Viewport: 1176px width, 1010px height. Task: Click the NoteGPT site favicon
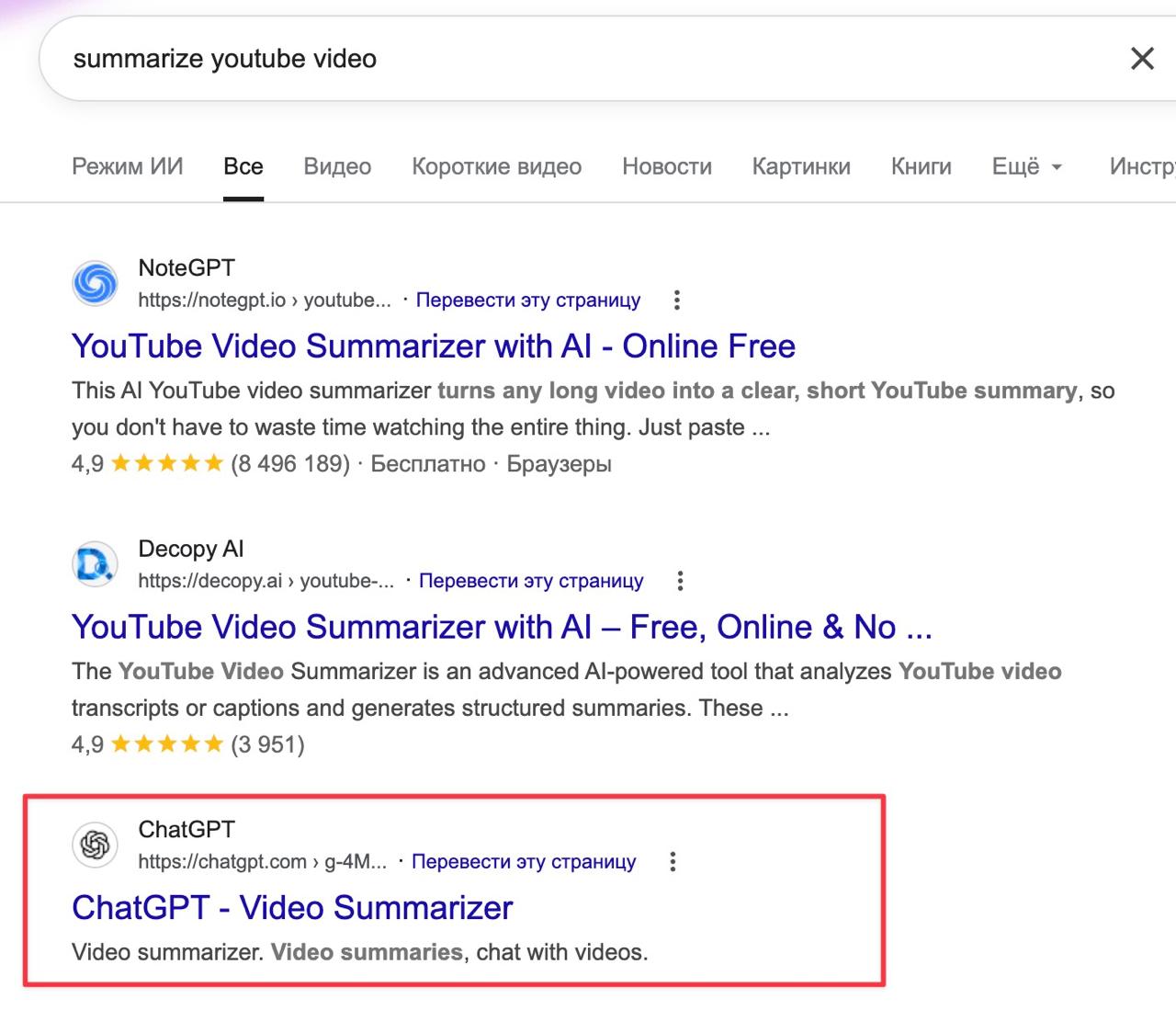[x=96, y=284]
